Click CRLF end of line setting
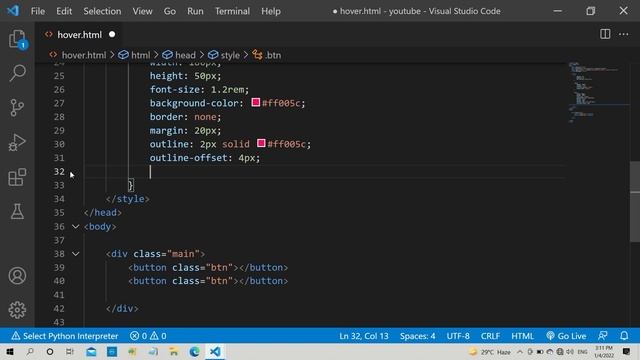 [x=490, y=336]
